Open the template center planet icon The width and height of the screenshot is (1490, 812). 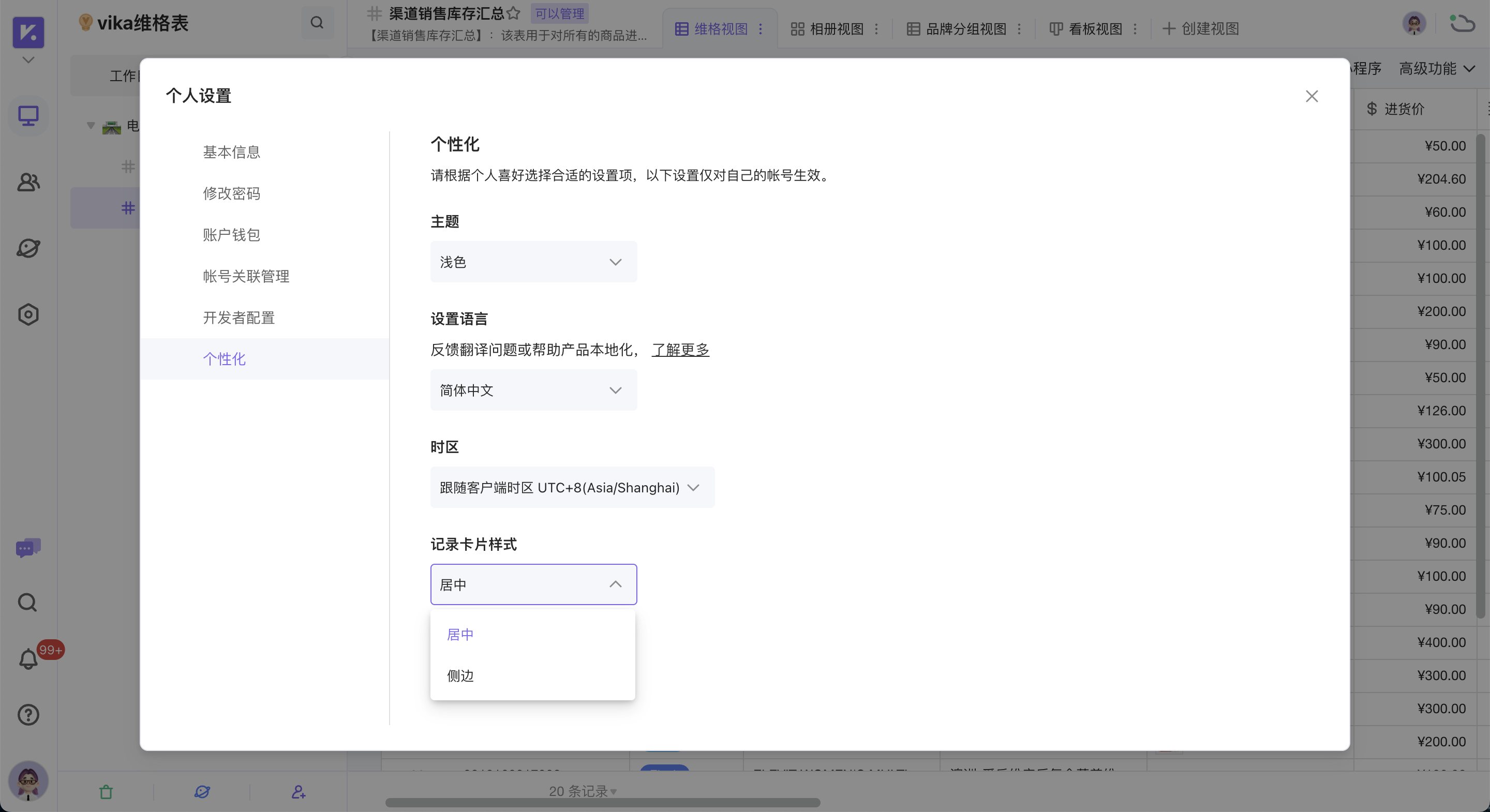(28, 248)
